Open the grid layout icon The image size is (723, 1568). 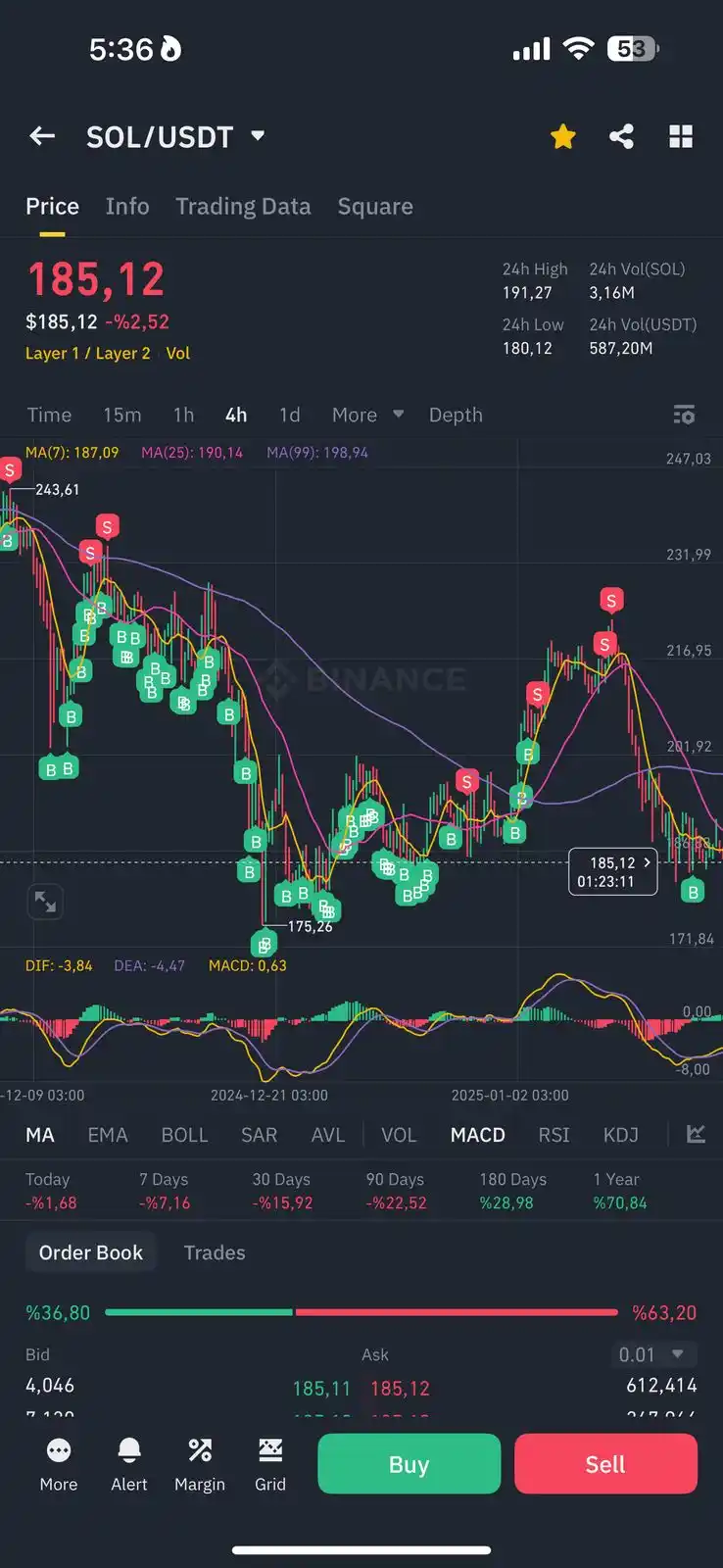681,136
